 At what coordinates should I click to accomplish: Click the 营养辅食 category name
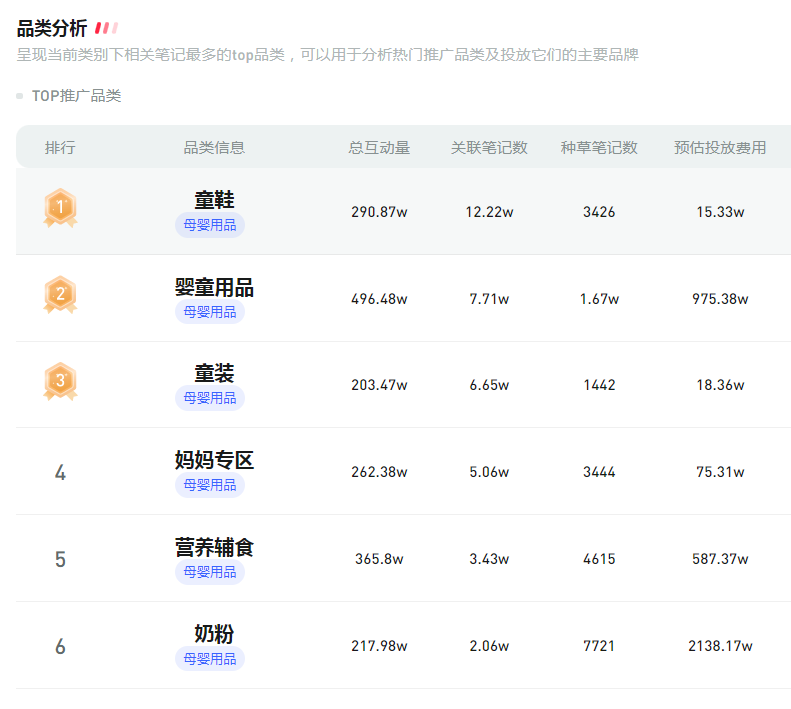point(214,547)
